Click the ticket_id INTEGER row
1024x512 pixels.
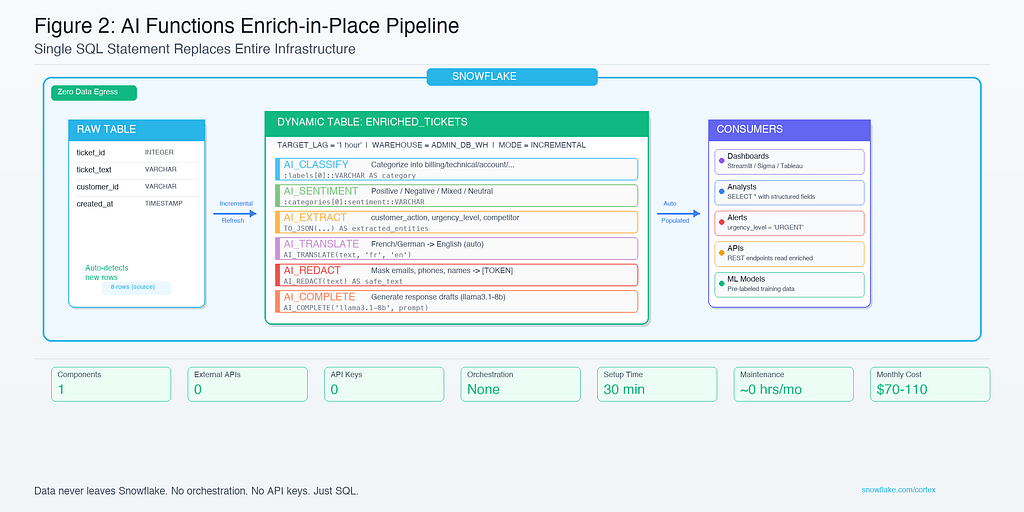click(x=136, y=153)
